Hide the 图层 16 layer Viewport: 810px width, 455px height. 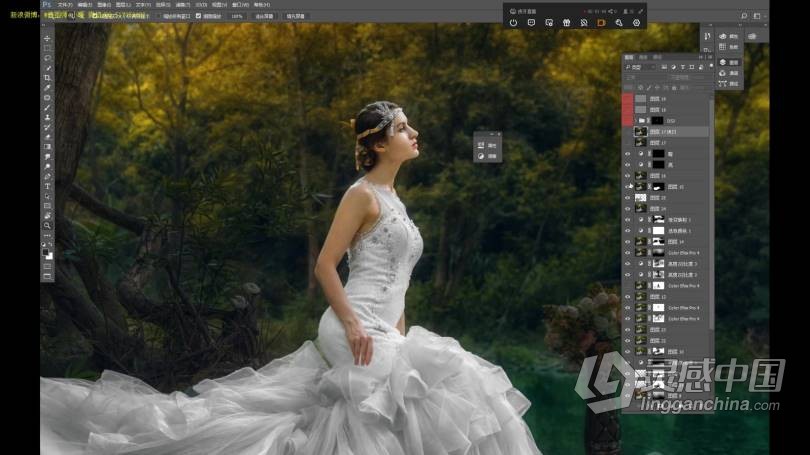click(x=628, y=176)
